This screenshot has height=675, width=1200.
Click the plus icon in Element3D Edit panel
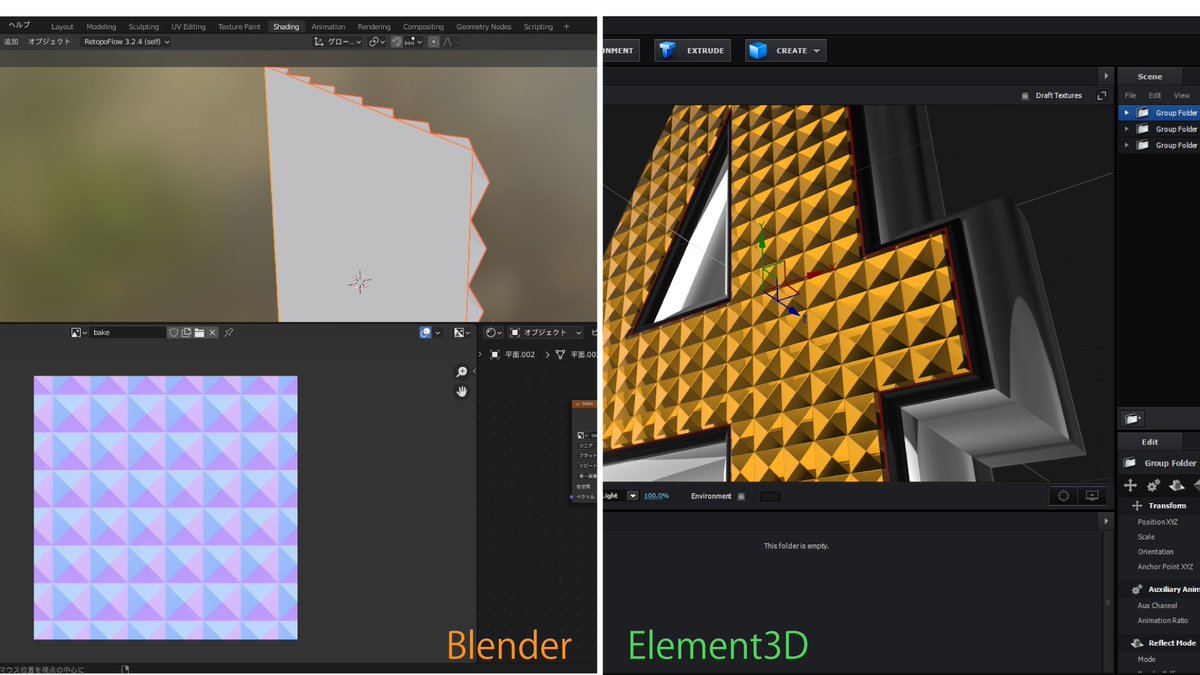[x=1131, y=485]
